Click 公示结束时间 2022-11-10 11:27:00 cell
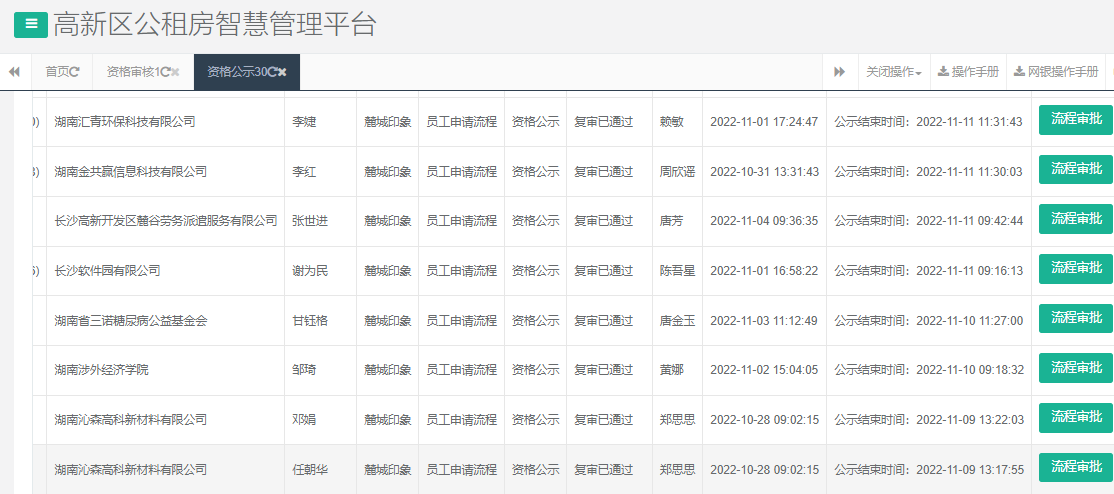 929,321
